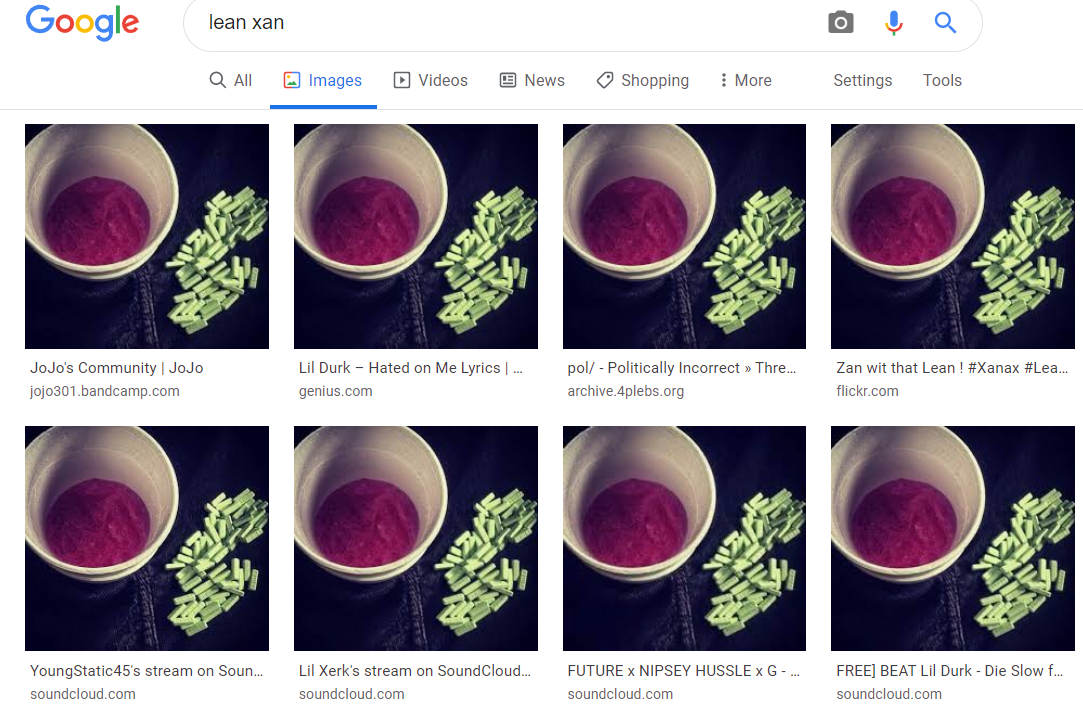The width and height of the screenshot is (1083, 722).
Task: Select the Images tab
Action: pos(323,81)
